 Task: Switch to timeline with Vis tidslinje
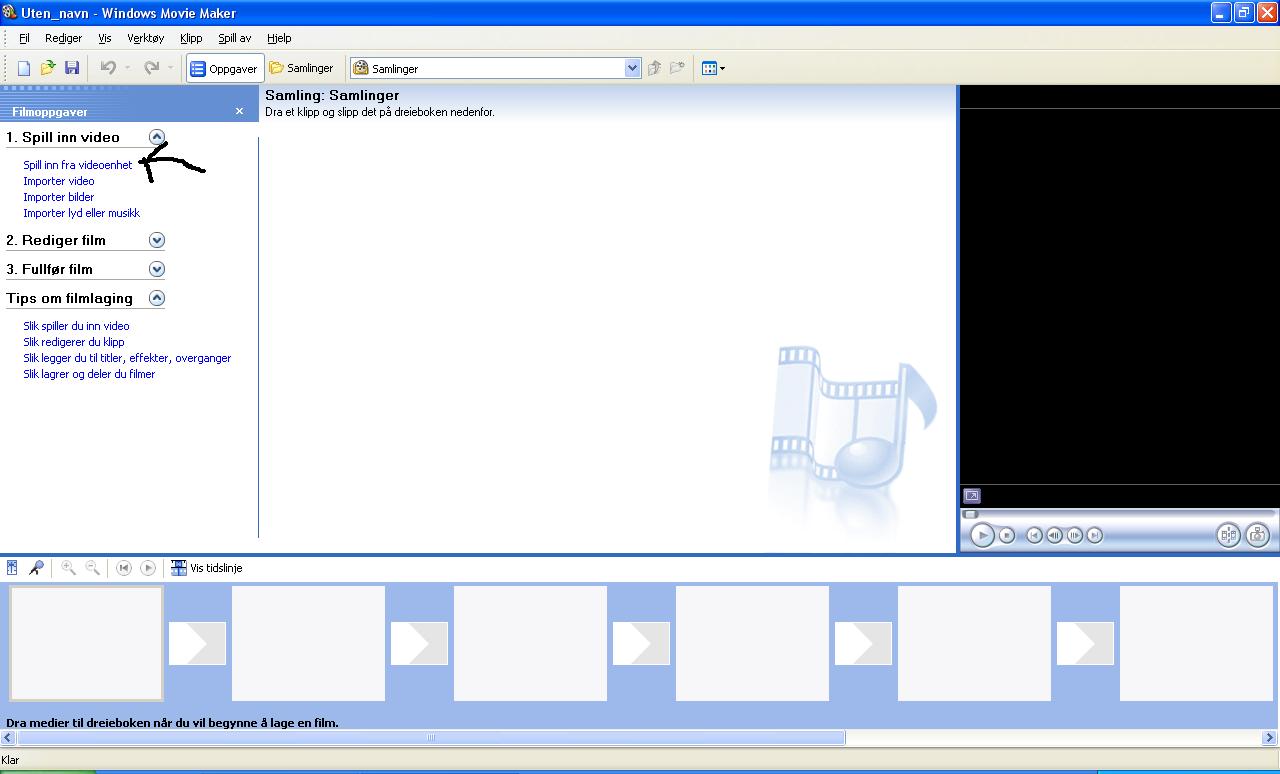207,568
